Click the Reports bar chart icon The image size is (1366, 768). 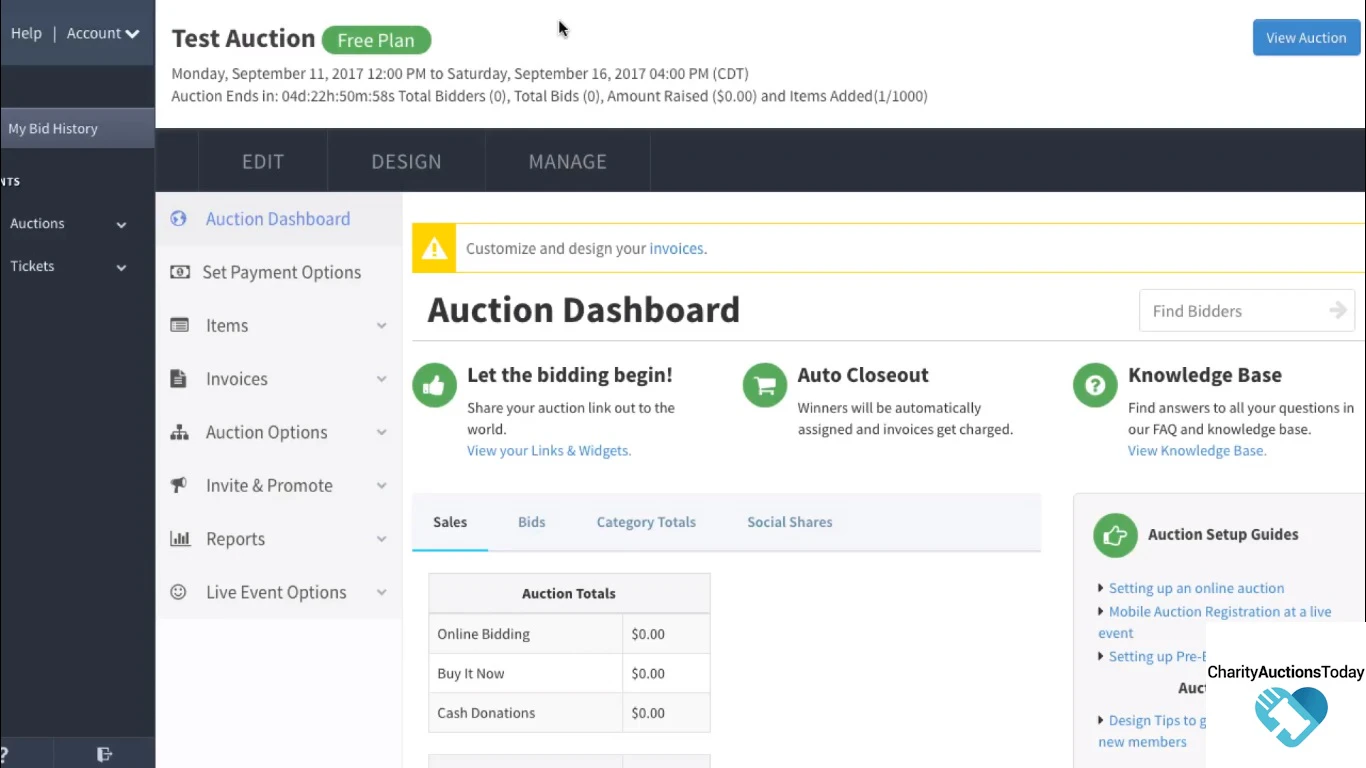pyautogui.click(x=180, y=539)
